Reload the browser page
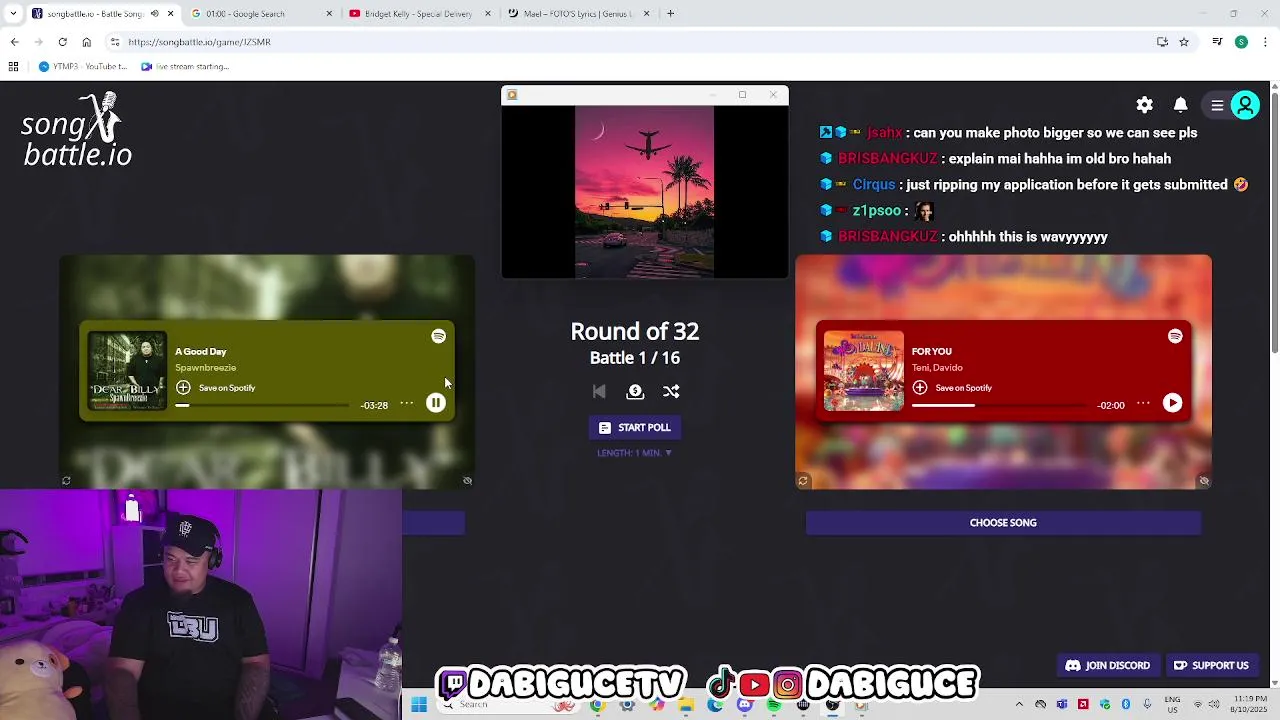 tap(62, 42)
